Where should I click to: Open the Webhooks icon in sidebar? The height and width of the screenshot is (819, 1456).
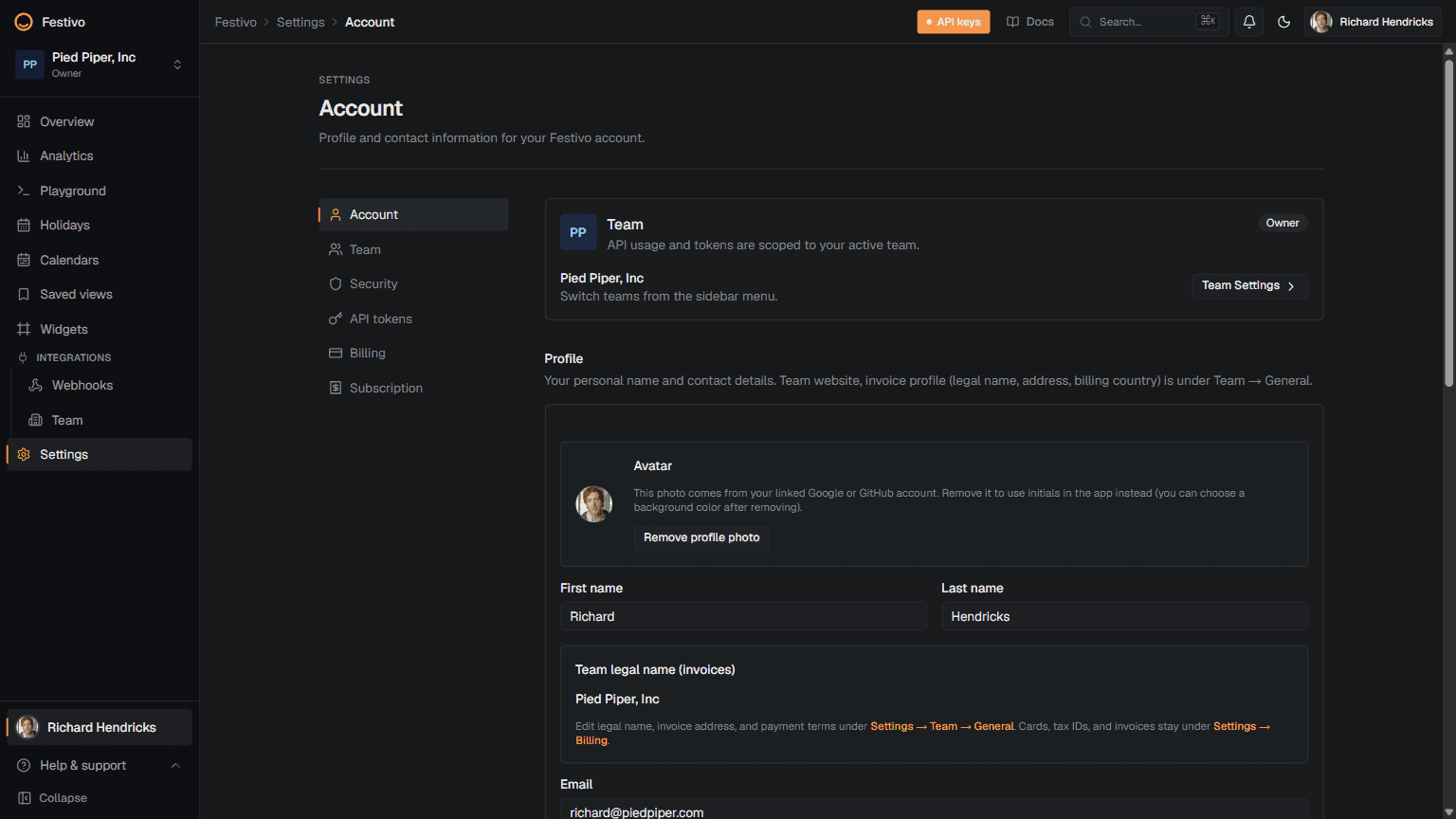pyautogui.click(x=36, y=386)
